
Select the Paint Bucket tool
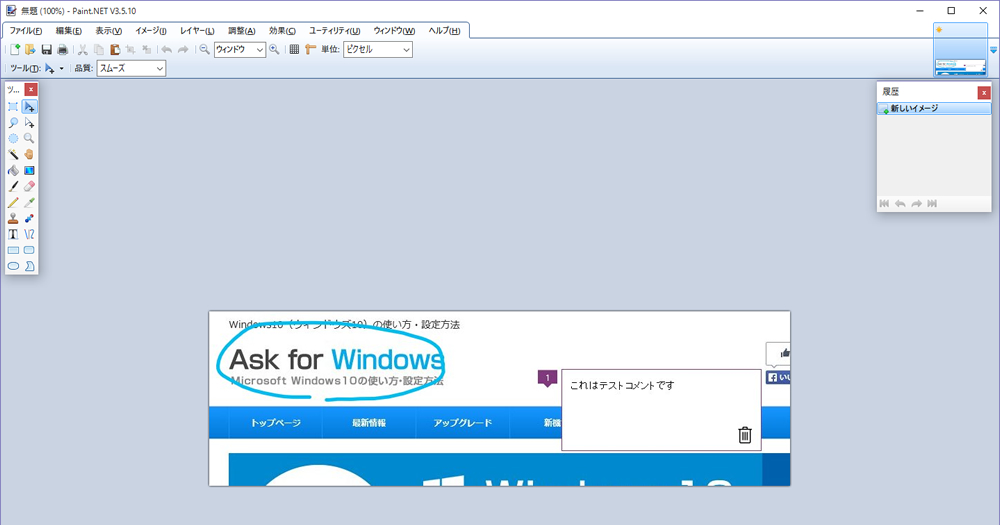[x=13, y=170]
